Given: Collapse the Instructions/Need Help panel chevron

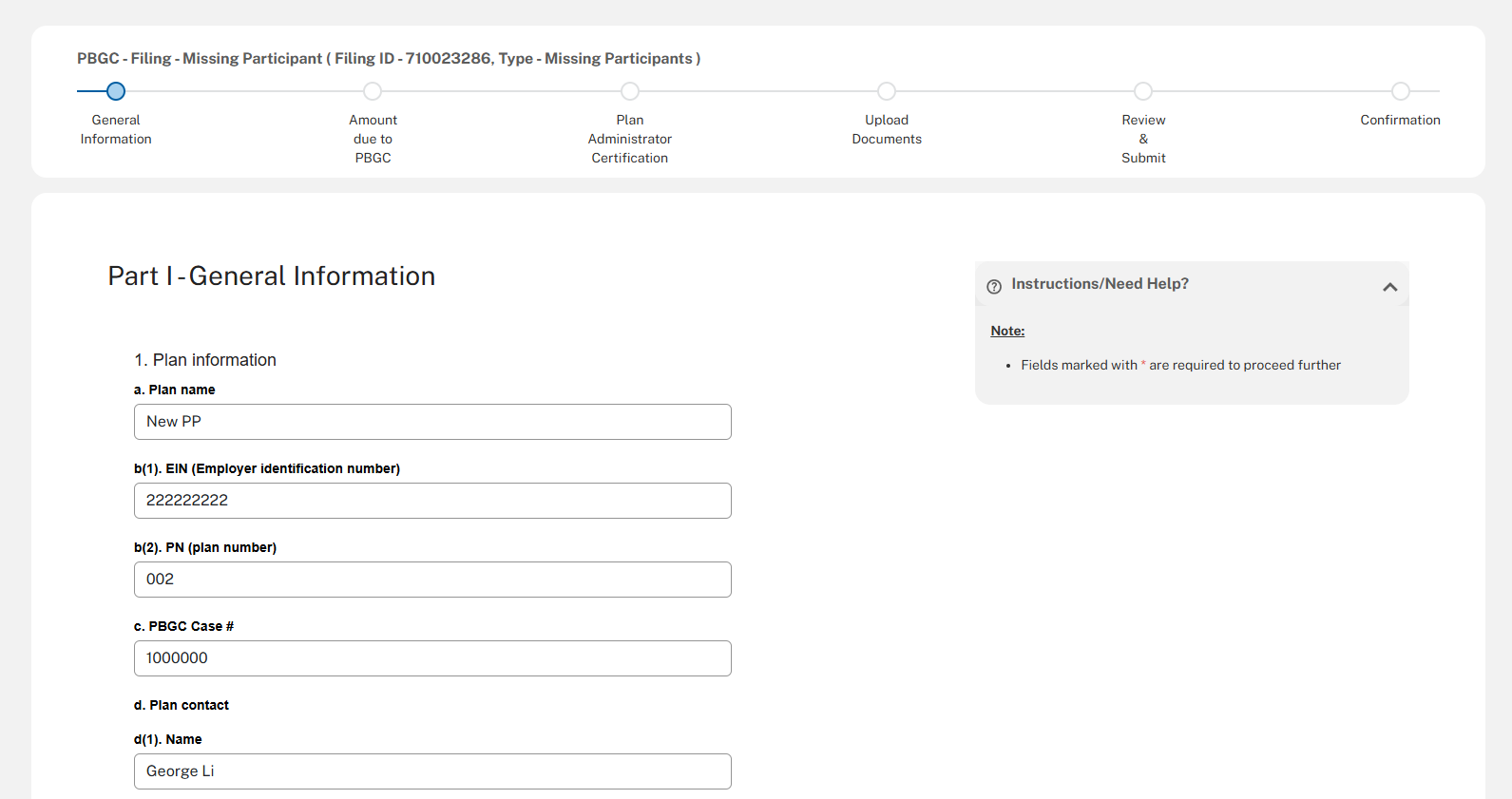Looking at the screenshot, I should point(1389,286).
